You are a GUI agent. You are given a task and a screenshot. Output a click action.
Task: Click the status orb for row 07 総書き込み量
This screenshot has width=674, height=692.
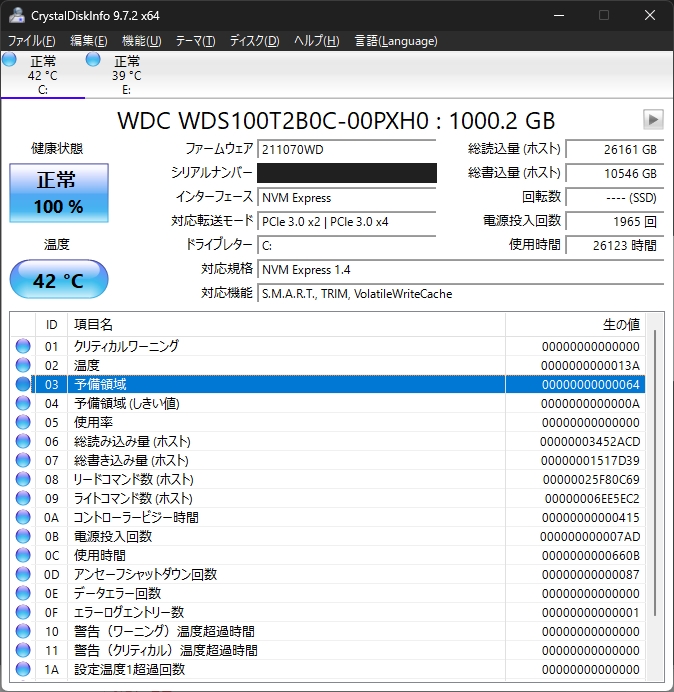point(23,460)
